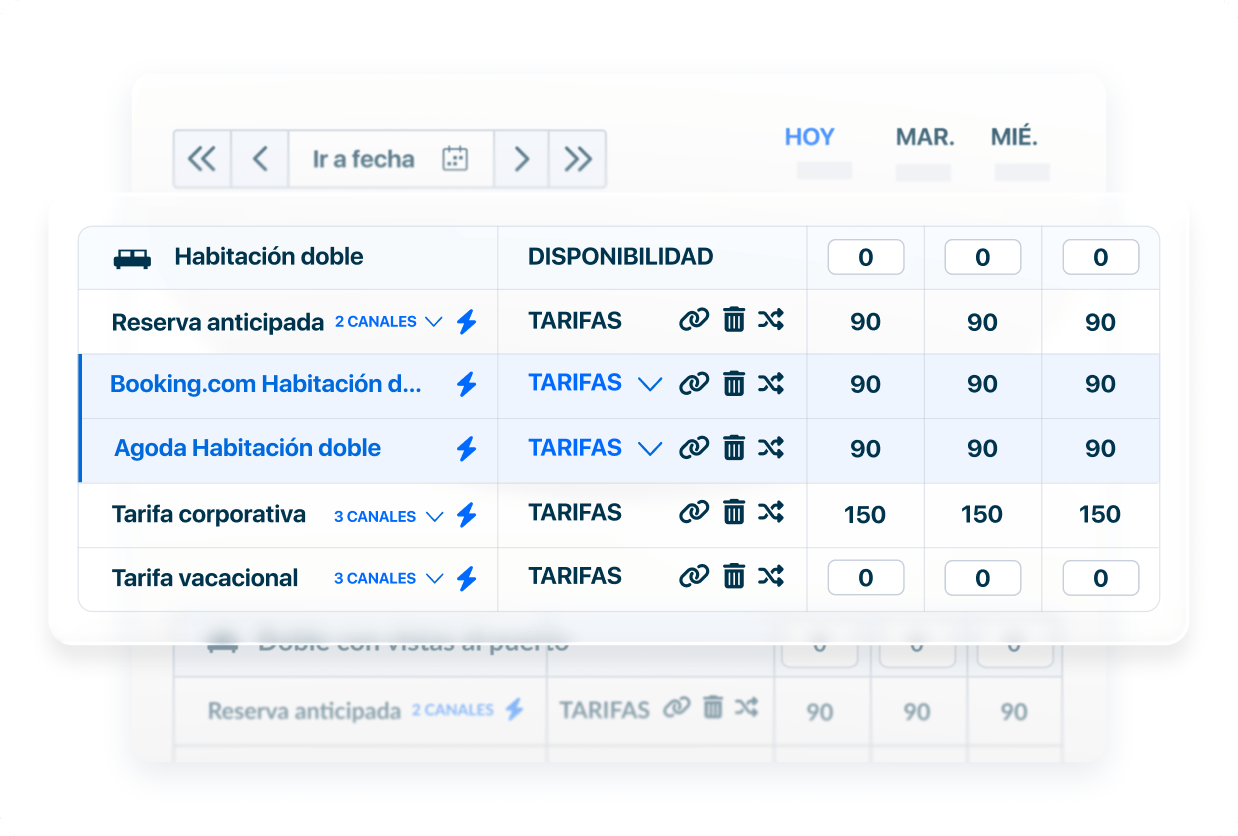
Task: Select the MAR. day column header
Action: click(924, 137)
